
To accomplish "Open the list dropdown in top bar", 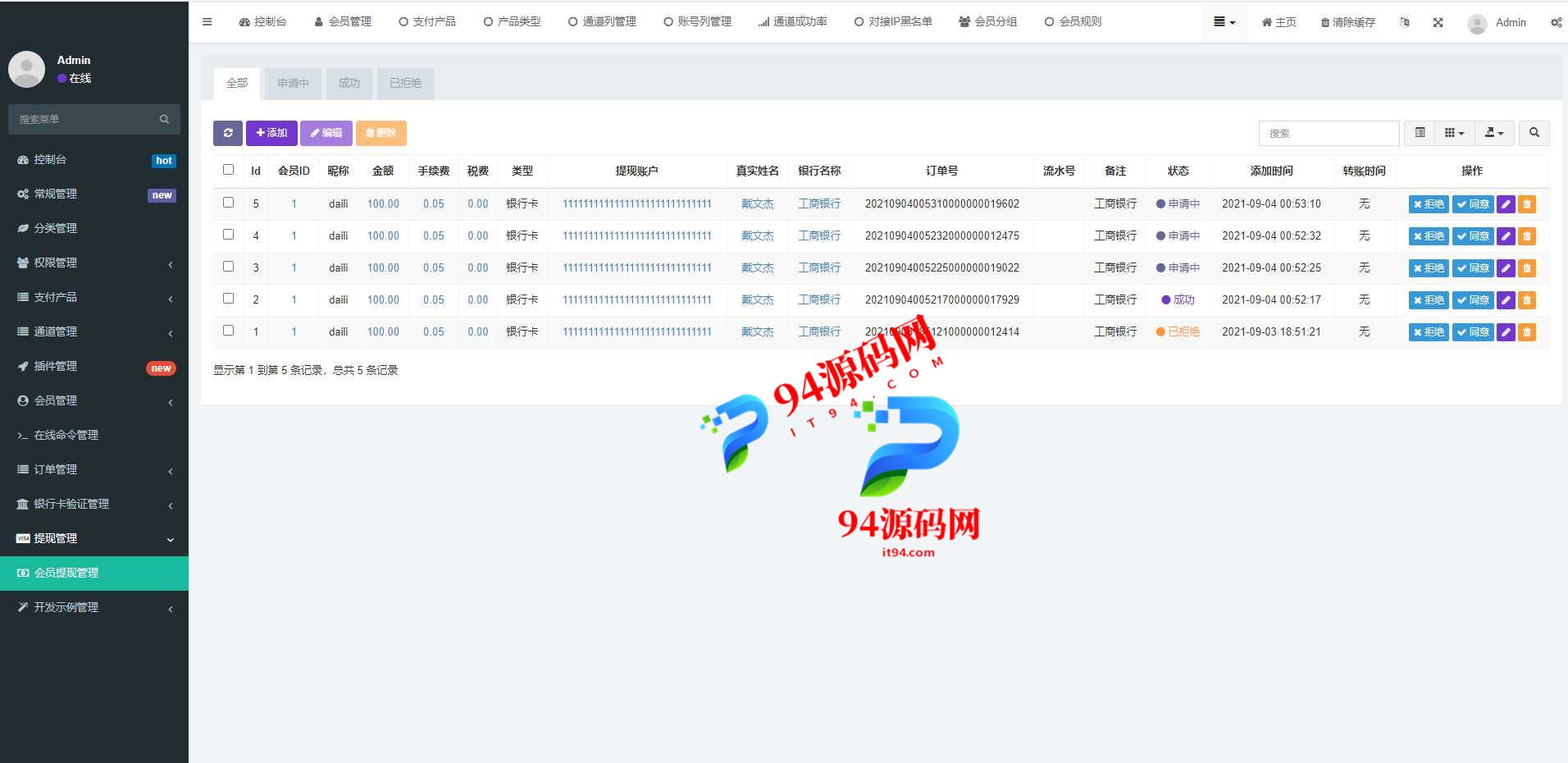I will [x=1224, y=22].
